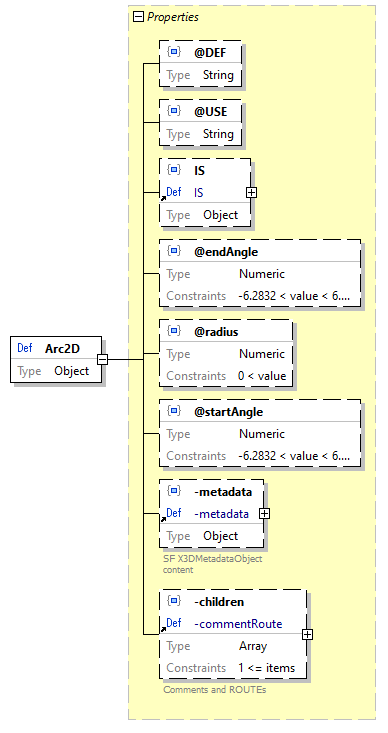Select the @USE property name

click(x=210, y=112)
